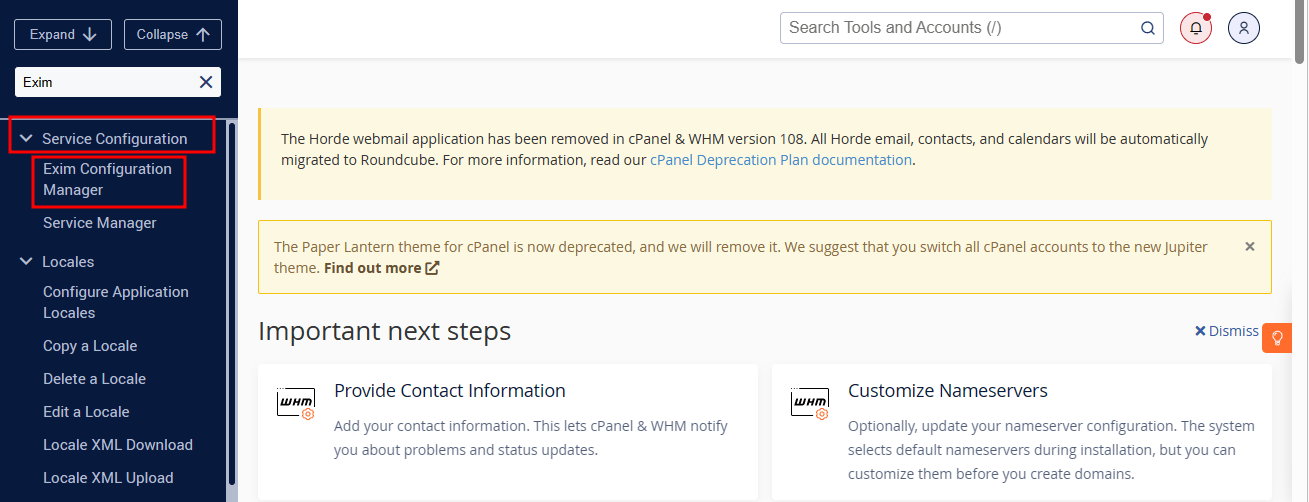Screen dimensions: 1309x502
Task: Open Locale XML Download
Action: (118, 445)
